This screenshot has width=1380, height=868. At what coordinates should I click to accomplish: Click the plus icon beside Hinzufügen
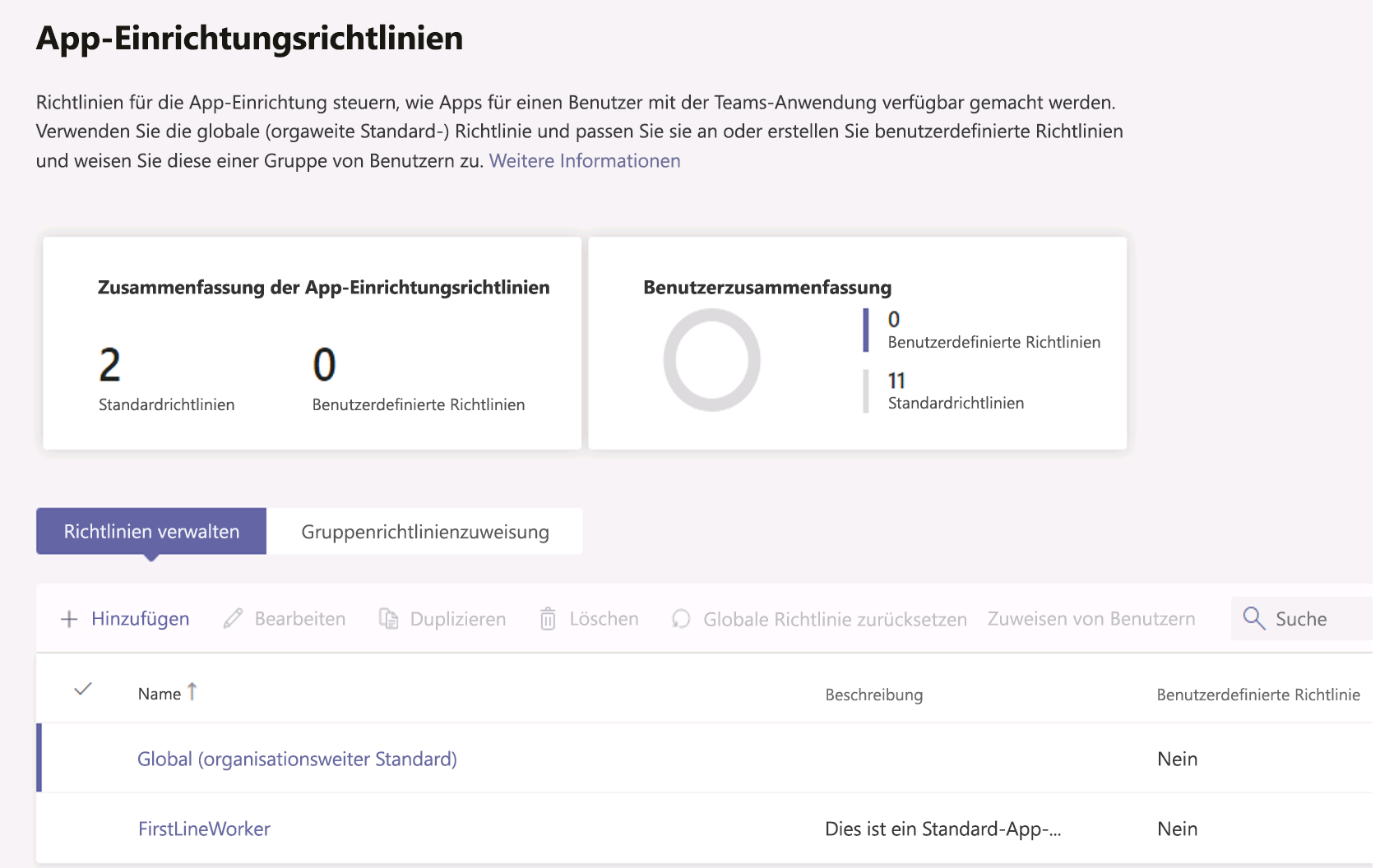pyautogui.click(x=69, y=619)
